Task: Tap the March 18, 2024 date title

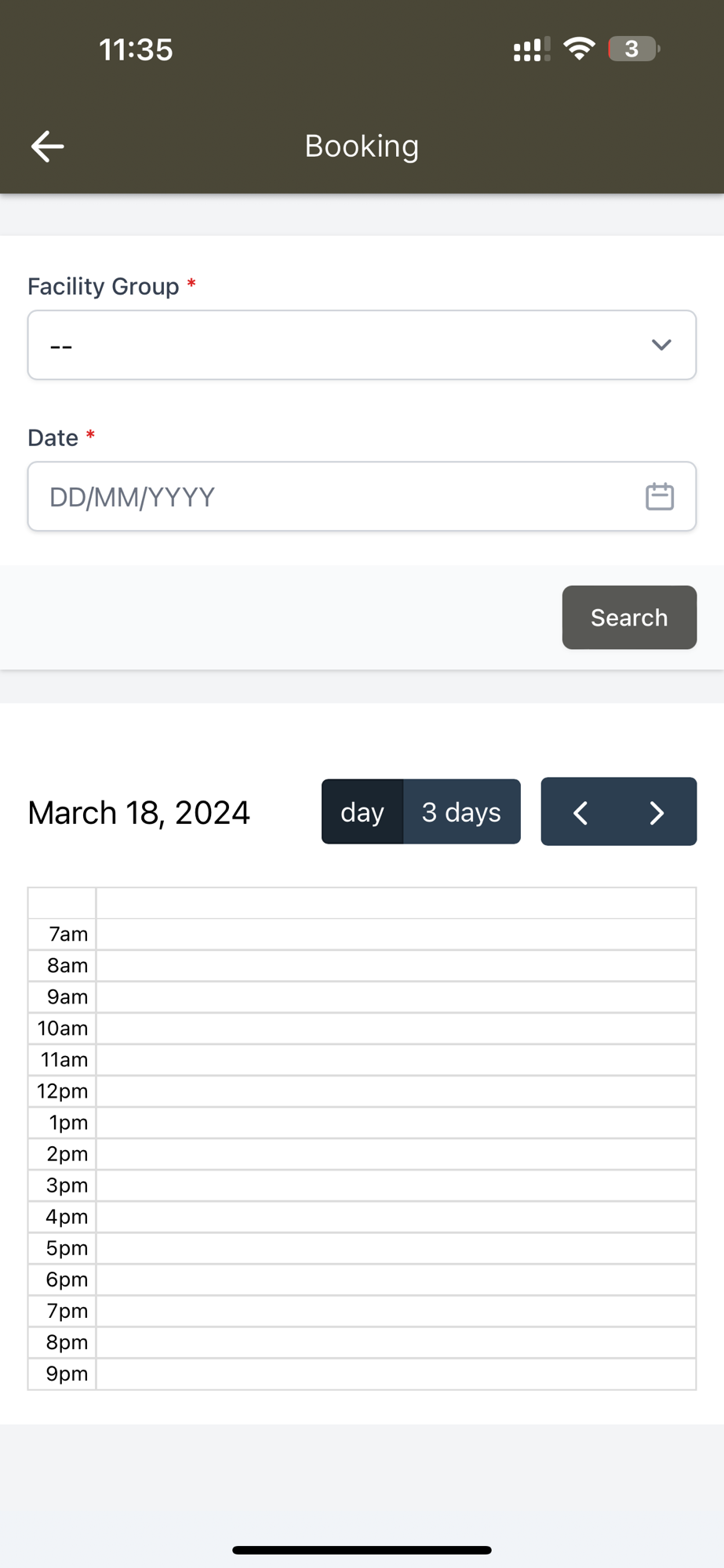Action: (x=139, y=813)
